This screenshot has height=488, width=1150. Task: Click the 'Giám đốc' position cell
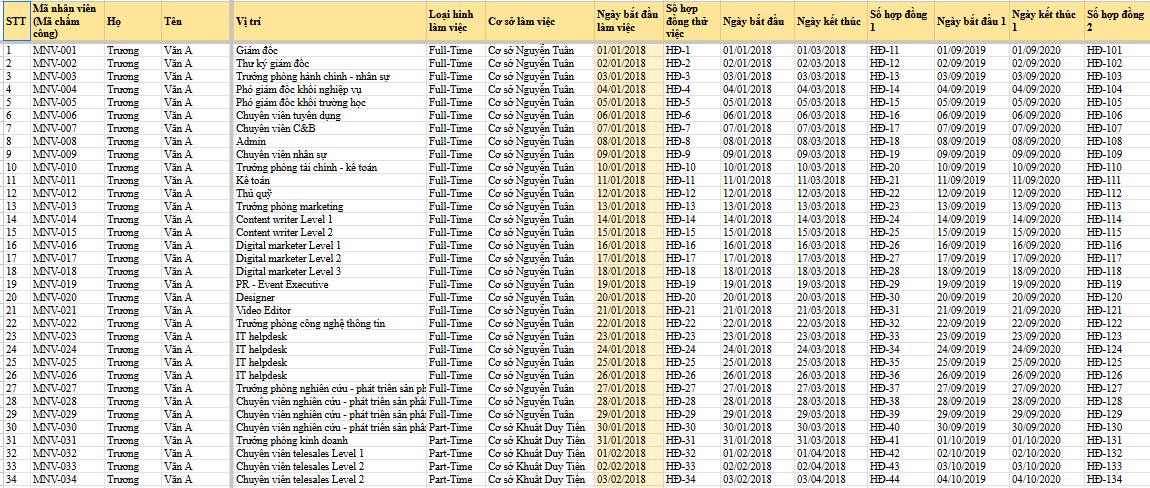coord(330,50)
